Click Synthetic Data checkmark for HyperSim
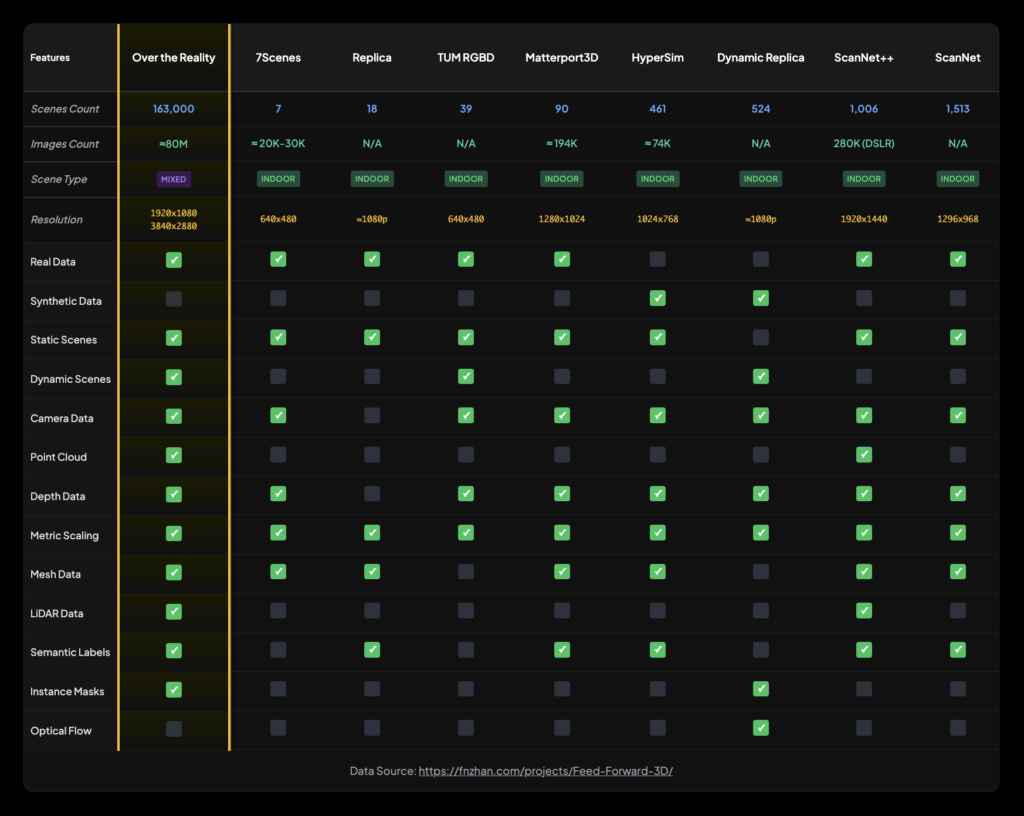The width and height of the screenshot is (1024, 816). 657,298
